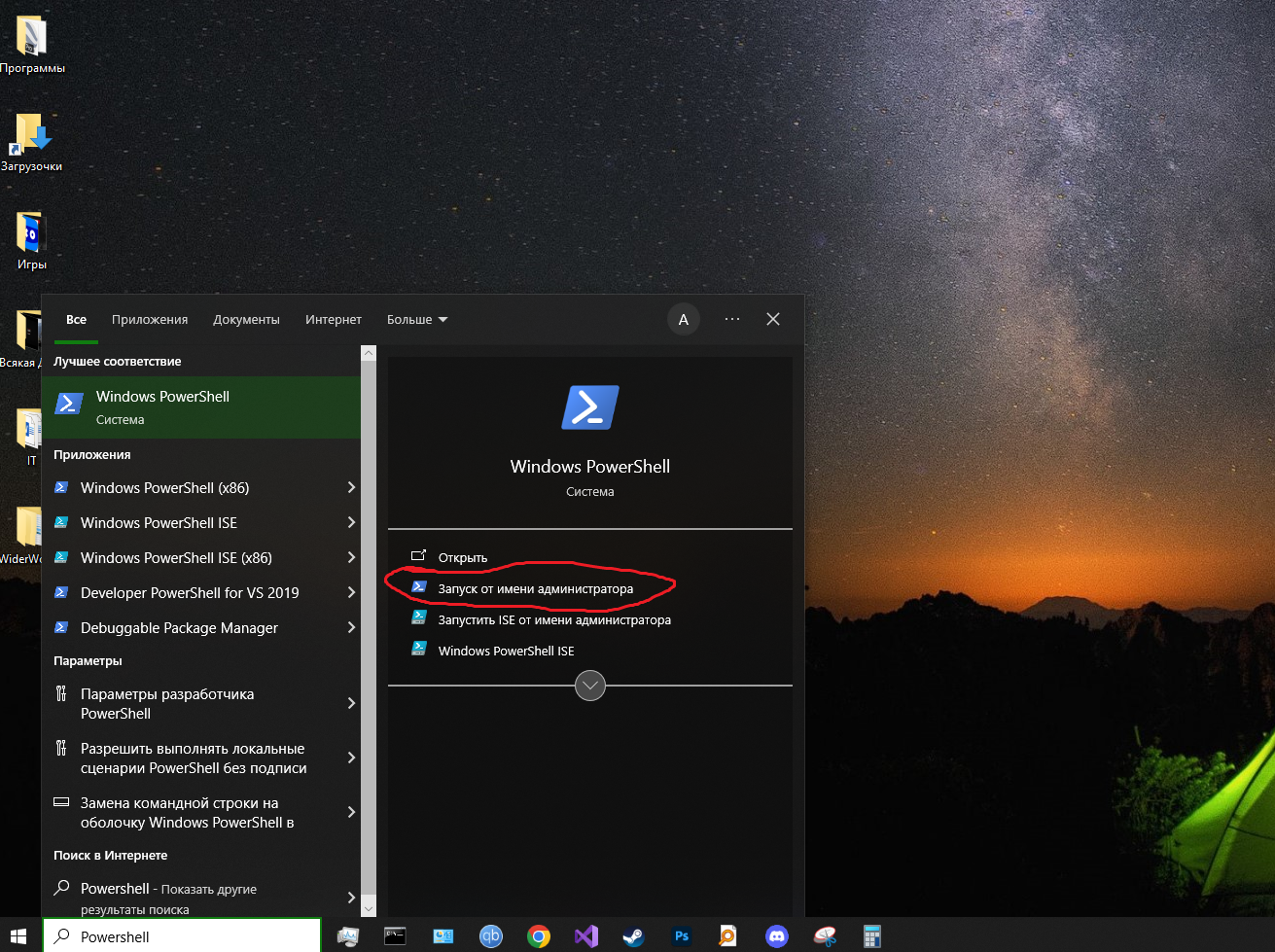Switch to the Приложения search tab
This screenshot has height=952, width=1275.
pos(150,319)
